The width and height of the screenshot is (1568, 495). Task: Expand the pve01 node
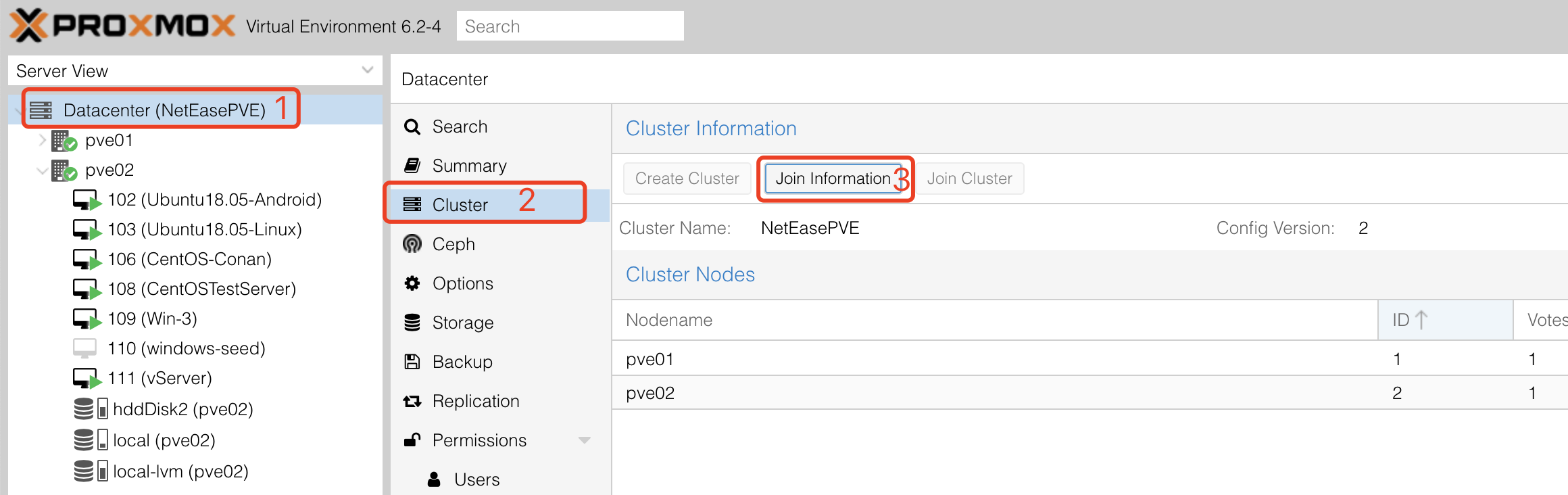[x=43, y=140]
